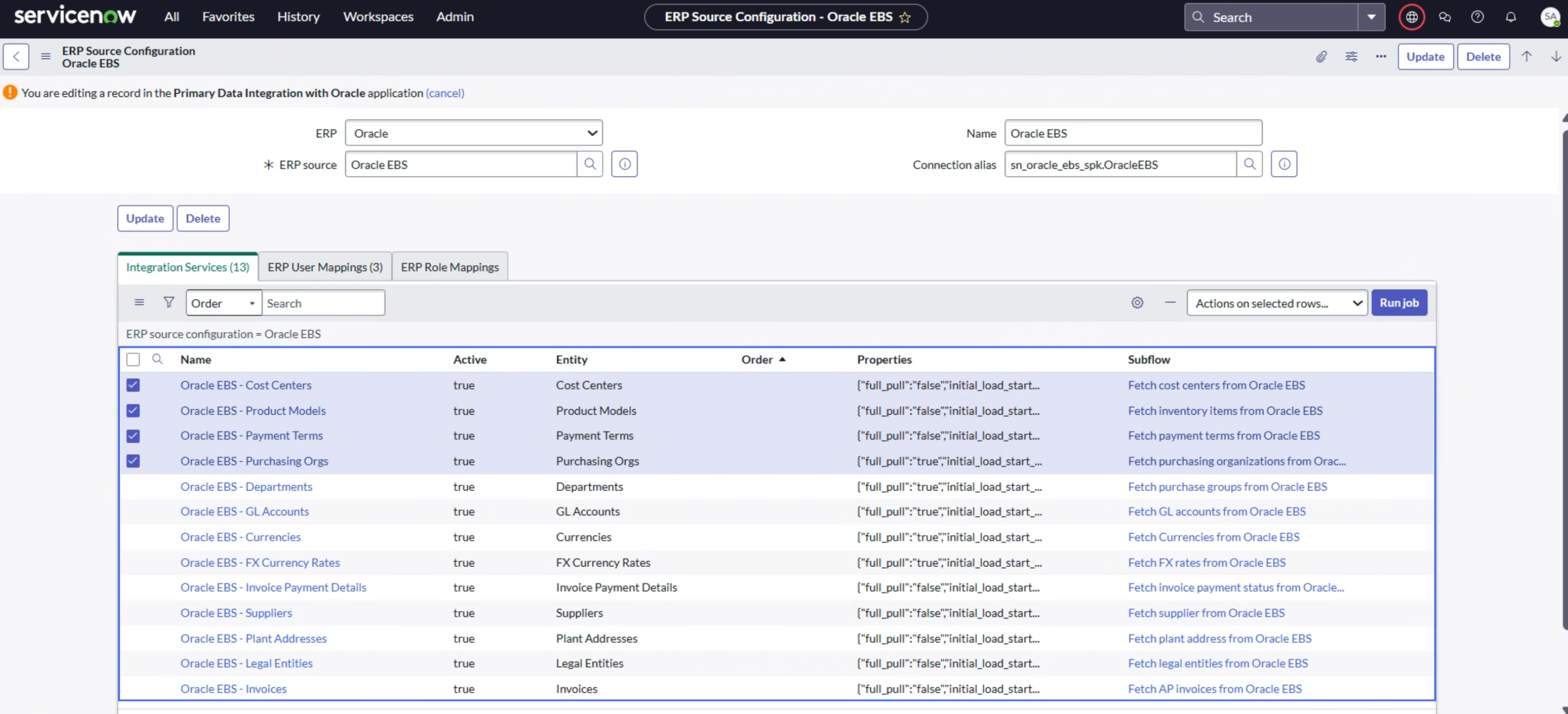Go to the previous record using up arrow
This screenshot has height=714, width=1568.
1526,56
